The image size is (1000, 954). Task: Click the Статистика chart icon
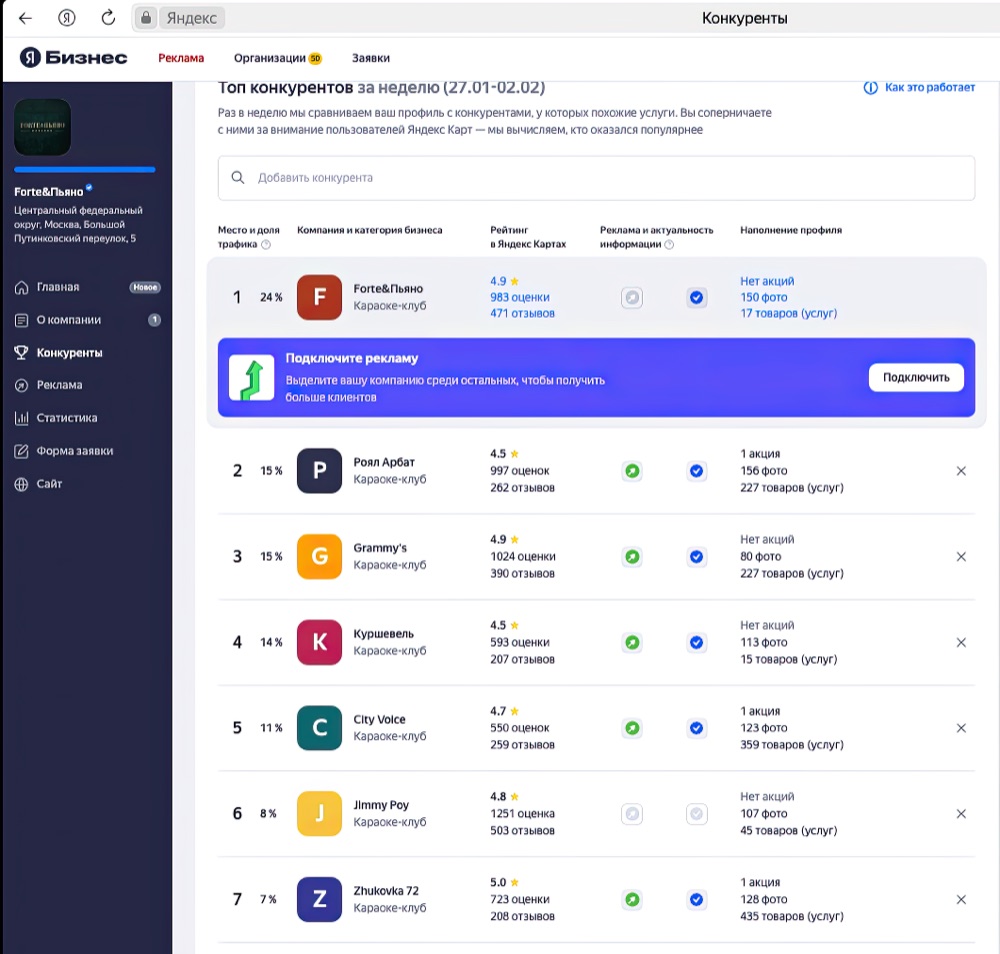tap(21, 418)
